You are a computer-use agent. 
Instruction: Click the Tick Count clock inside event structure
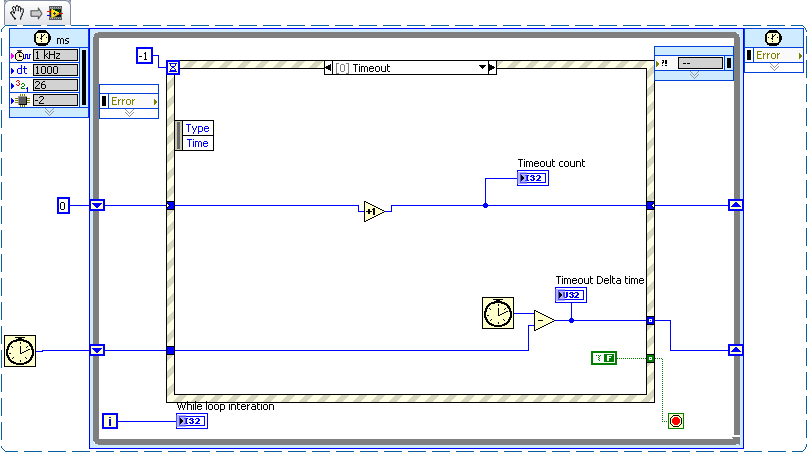[x=497, y=313]
